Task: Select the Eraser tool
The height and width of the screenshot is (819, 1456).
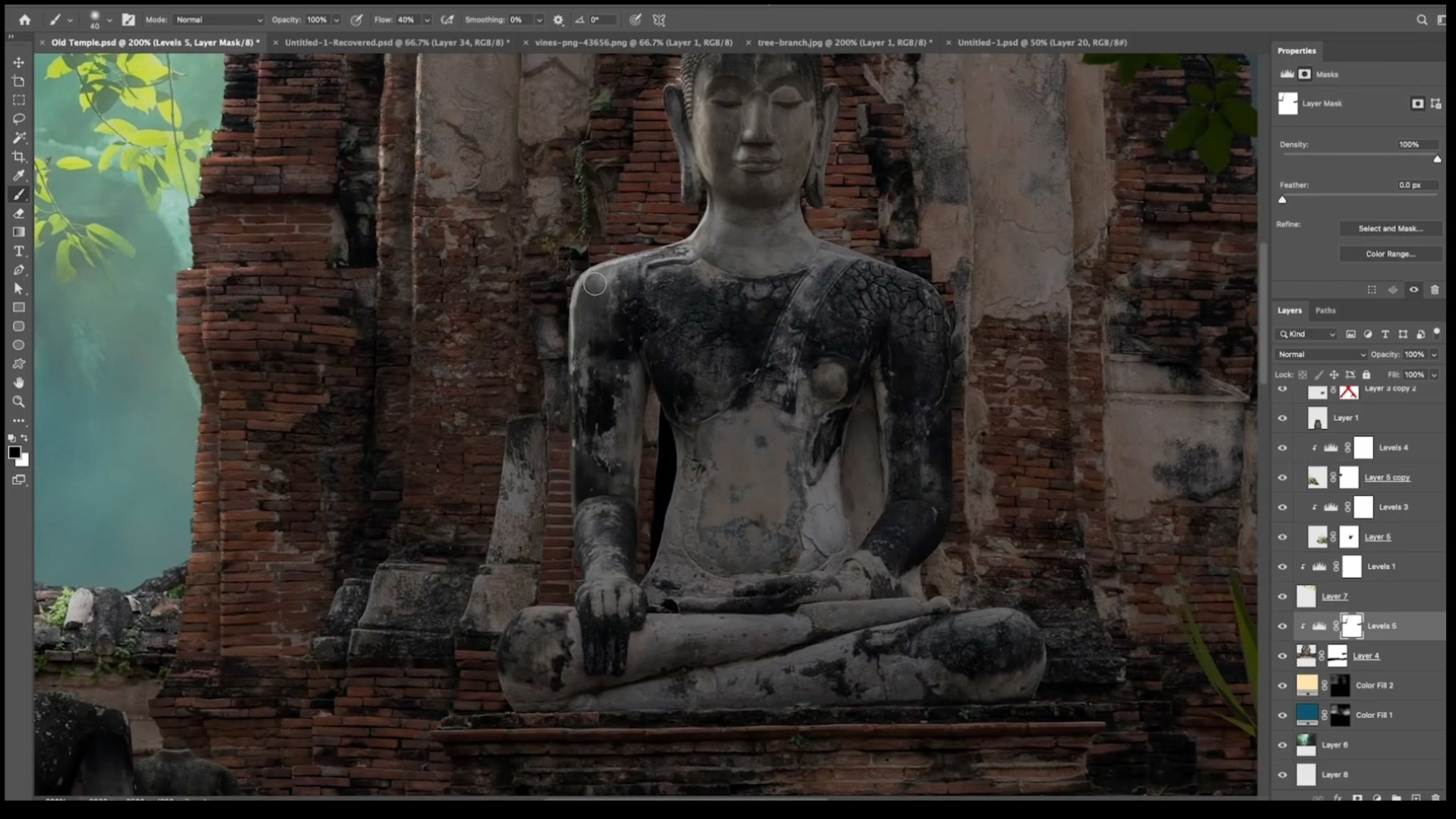Action: [x=19, y=214]
